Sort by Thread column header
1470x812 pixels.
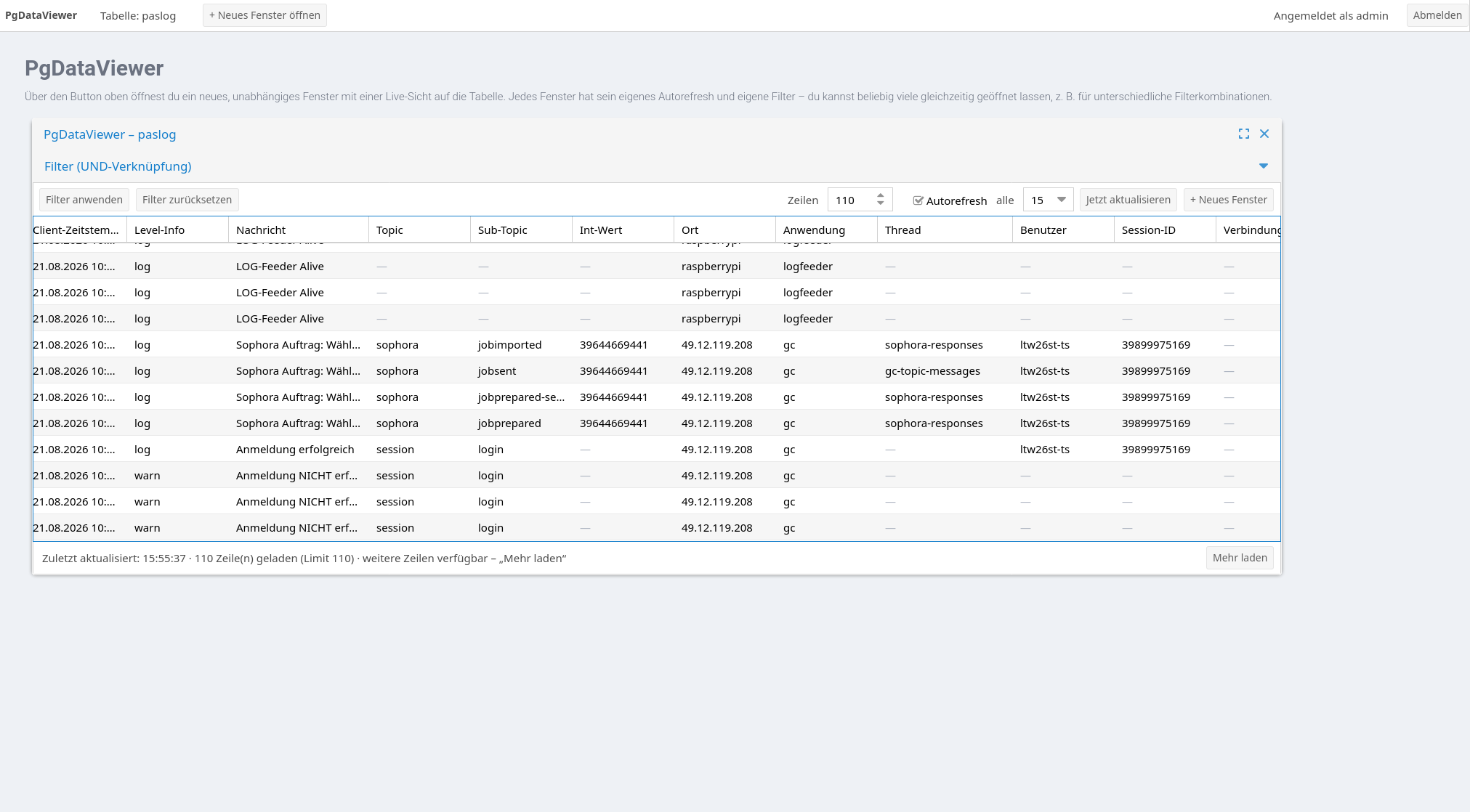[945, 230]
